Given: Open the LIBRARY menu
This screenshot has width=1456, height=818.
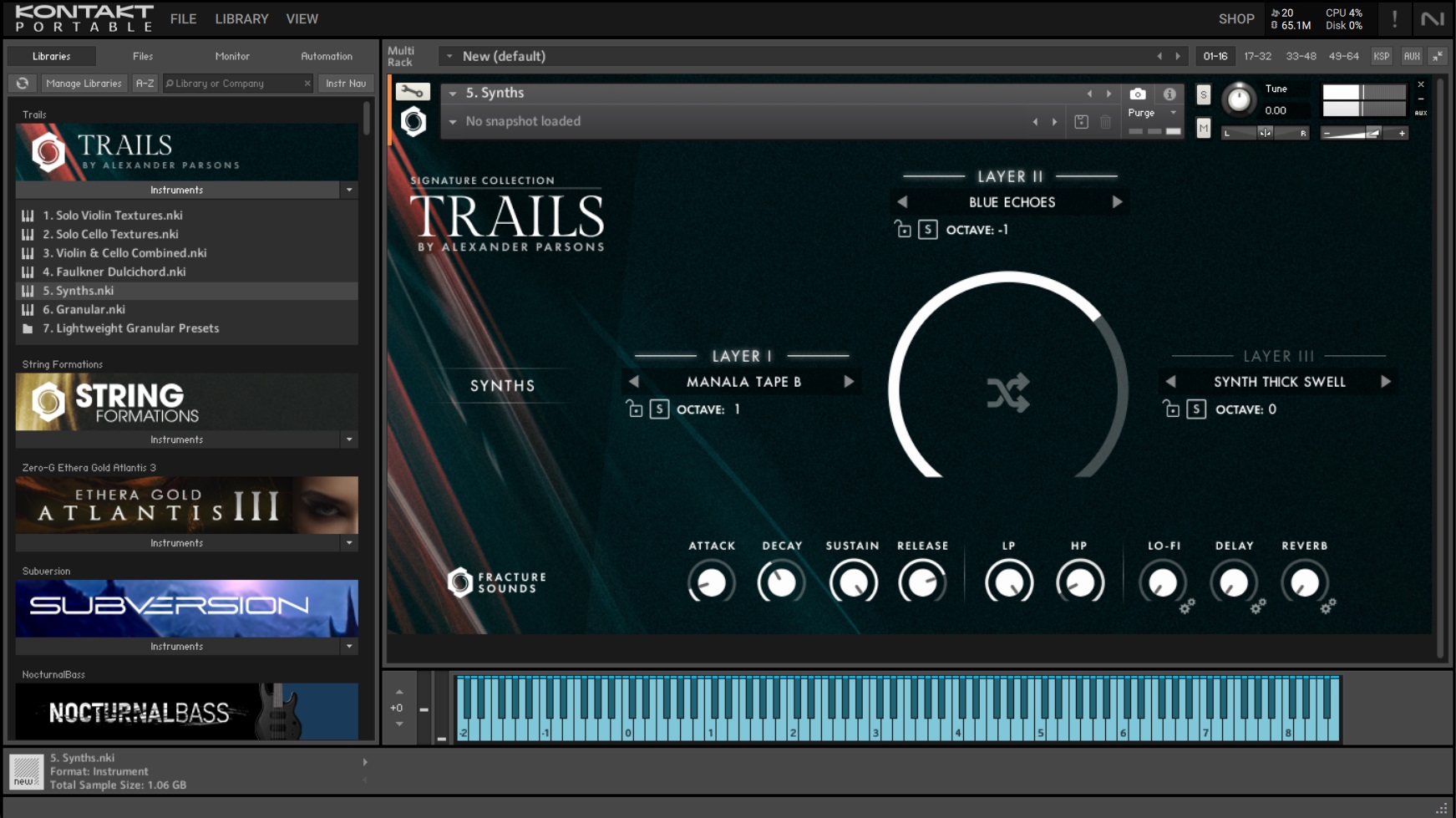Looking at the screenshot, I should pos(241,19).
